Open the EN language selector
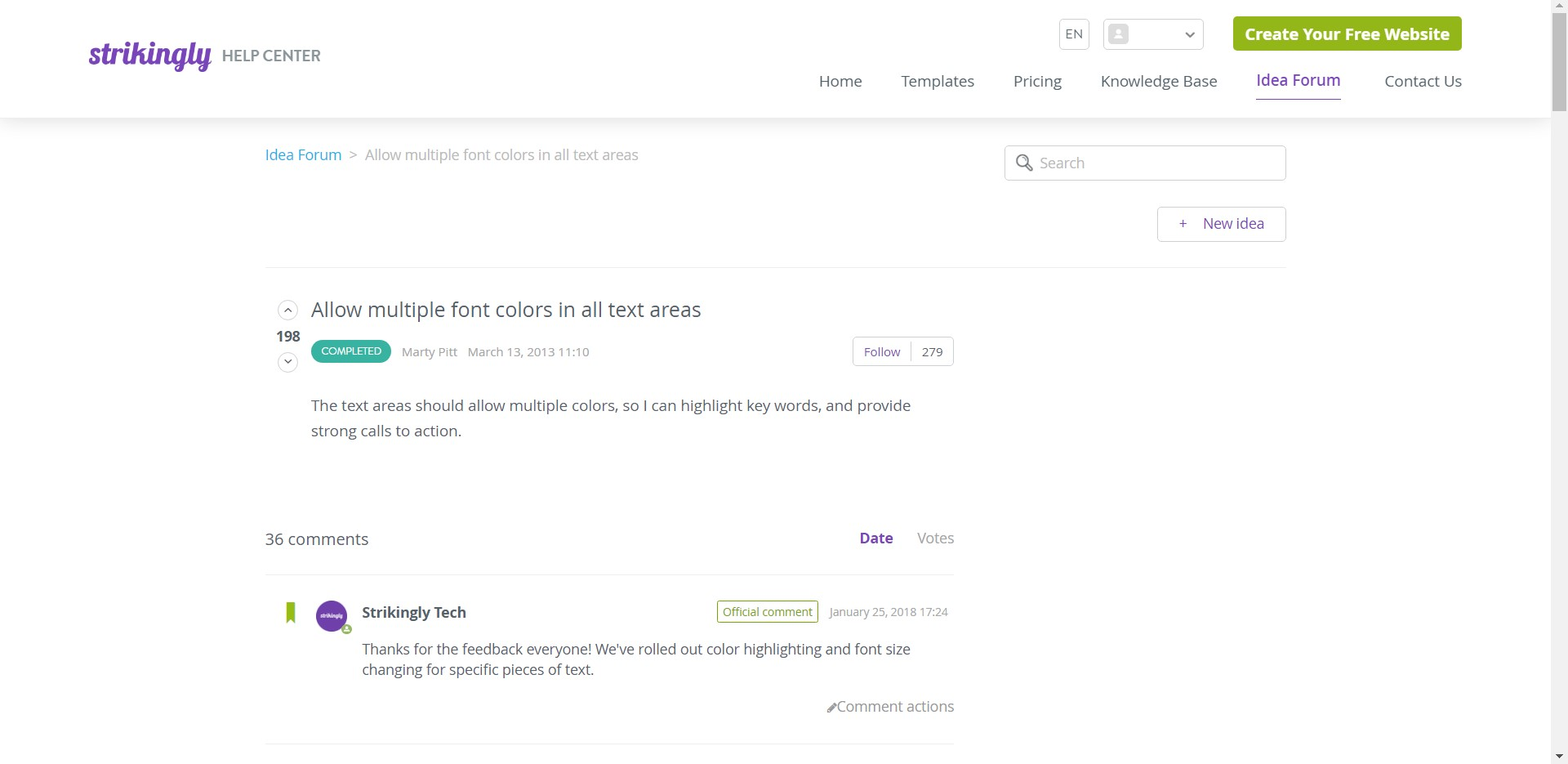 click(1074, 34)
